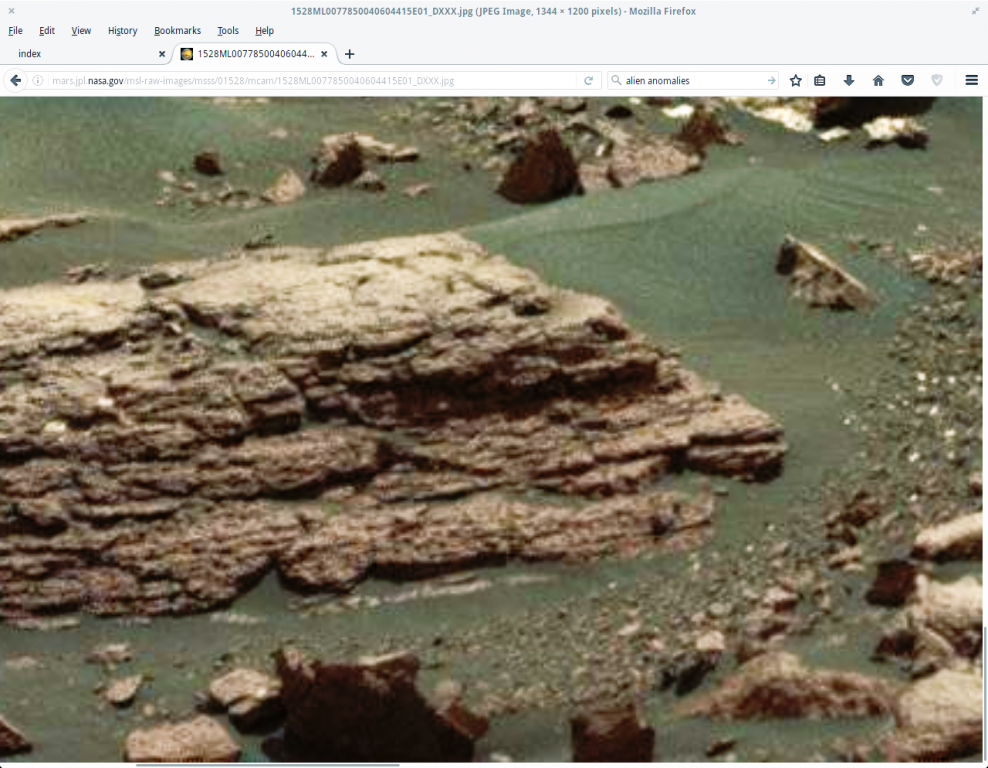The height and width of the screenshot is (768, 988).
Task: Open the hamburger menu
Action: (x=971, y=80)
